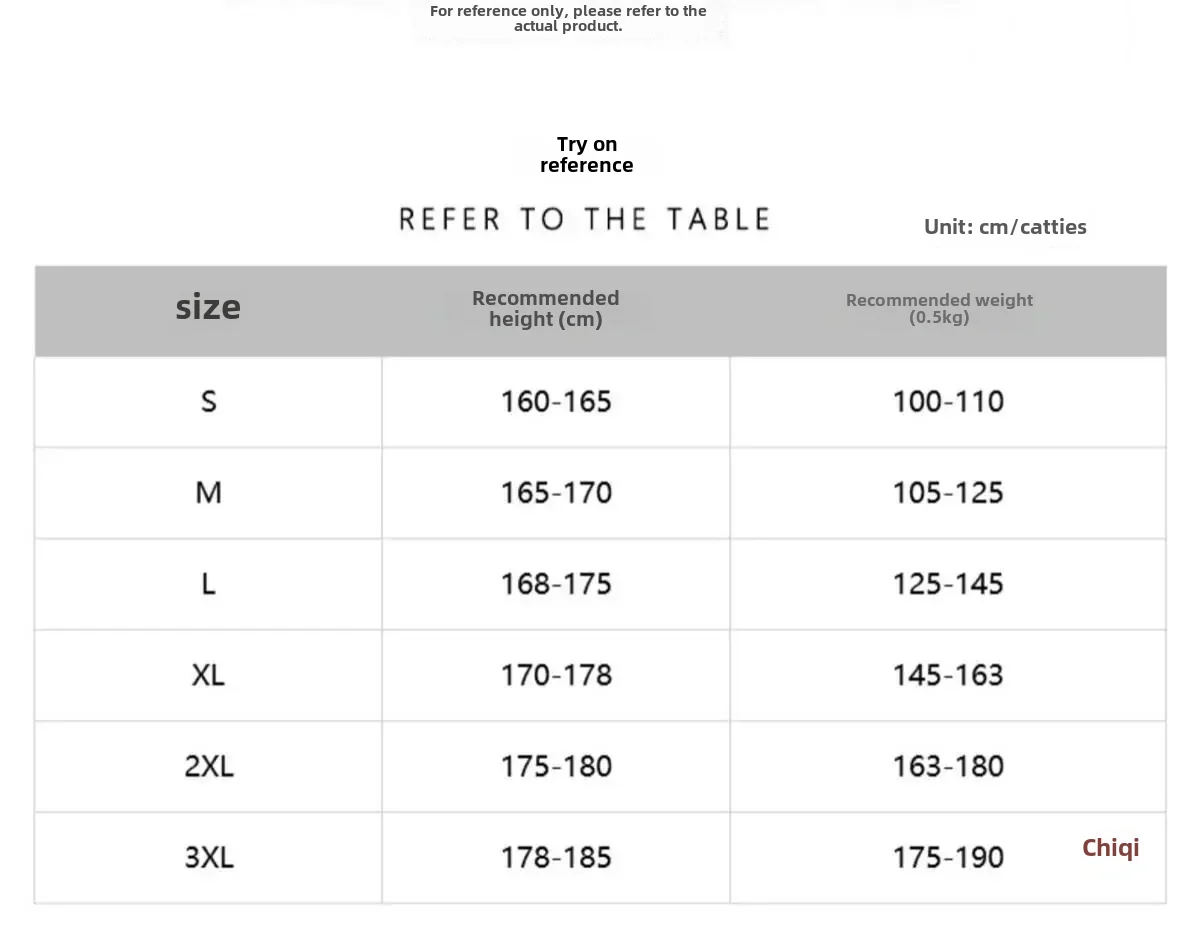This screenshot has width=1200, height=929.
Task: Click the 'Recommended weight (0.5kg)' header
Action: pos(939,309)
